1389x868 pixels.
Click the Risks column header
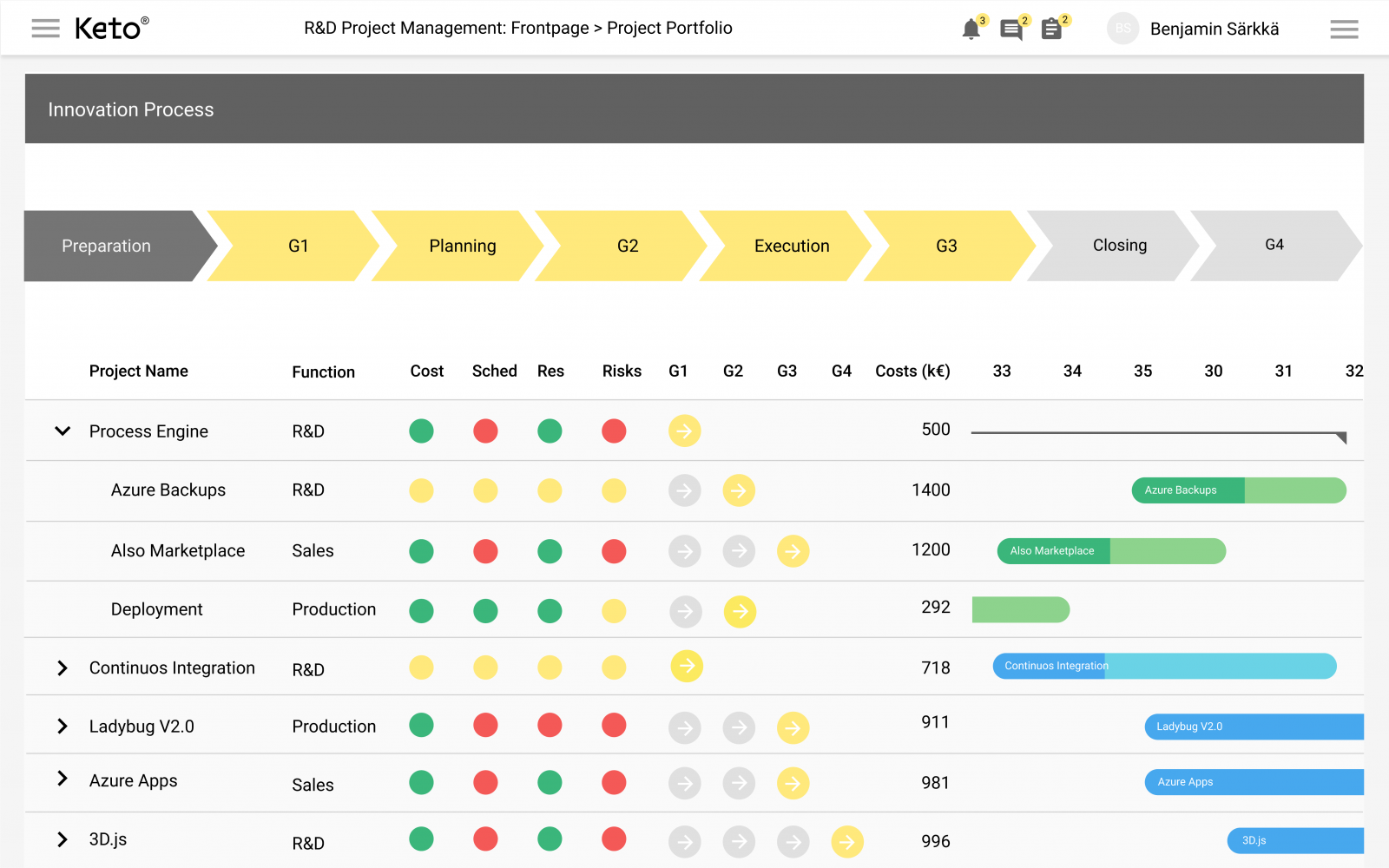click(622, 371)
